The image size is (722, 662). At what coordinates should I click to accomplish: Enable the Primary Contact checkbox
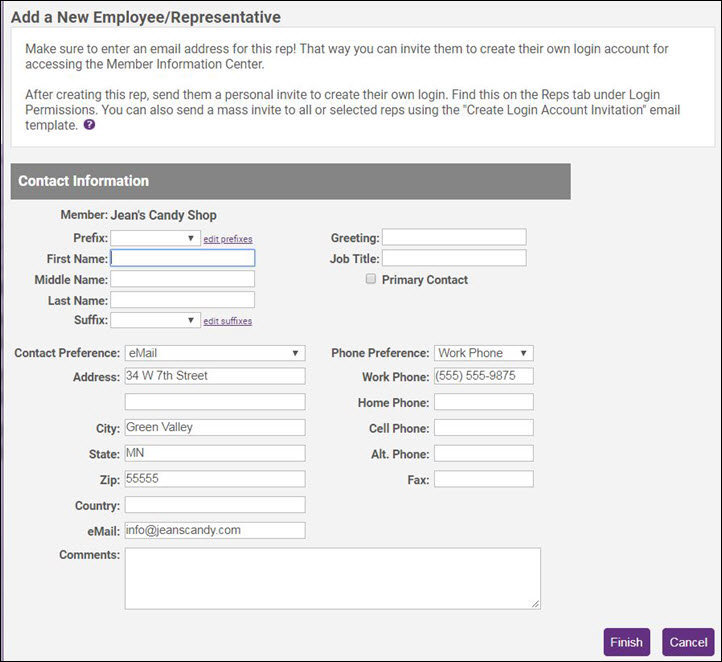coord(371,280)
